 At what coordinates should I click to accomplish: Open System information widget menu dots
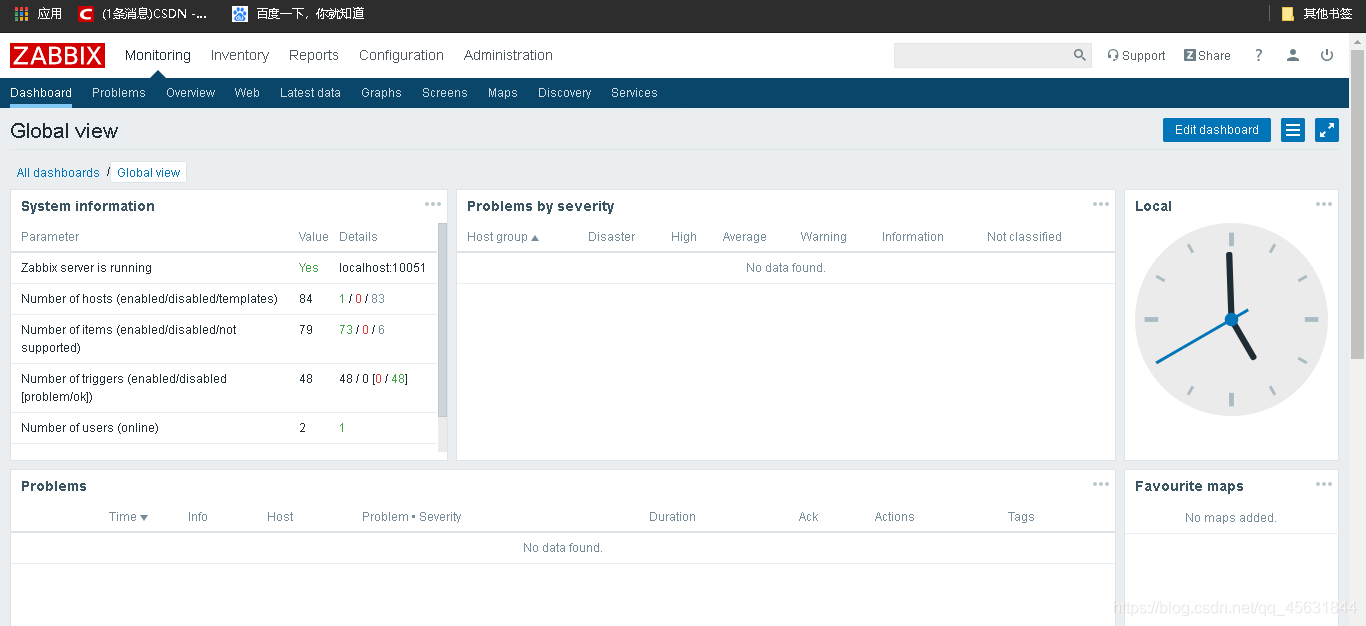tap(433, 204)
